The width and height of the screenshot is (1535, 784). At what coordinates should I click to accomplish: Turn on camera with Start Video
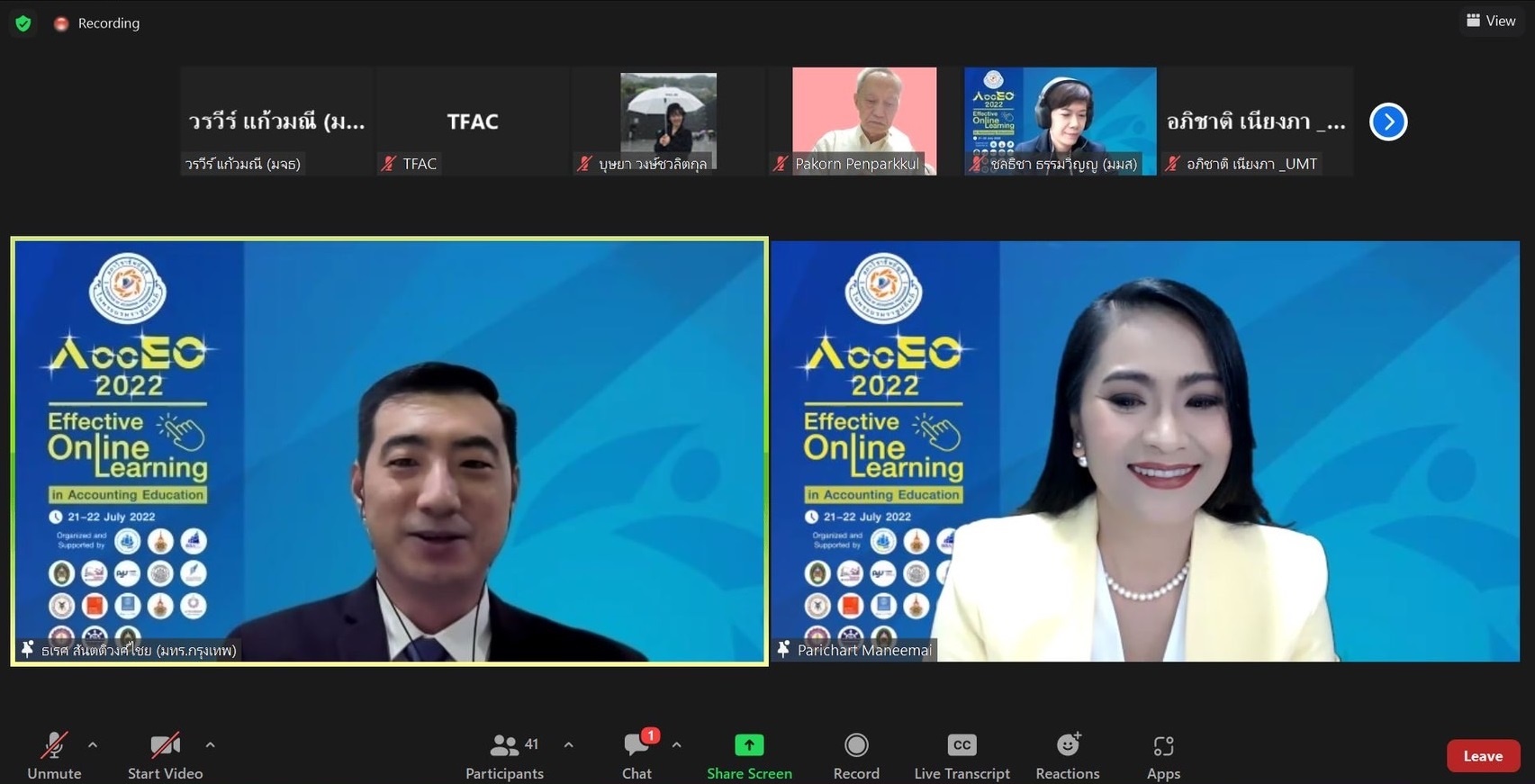point(165,756)
